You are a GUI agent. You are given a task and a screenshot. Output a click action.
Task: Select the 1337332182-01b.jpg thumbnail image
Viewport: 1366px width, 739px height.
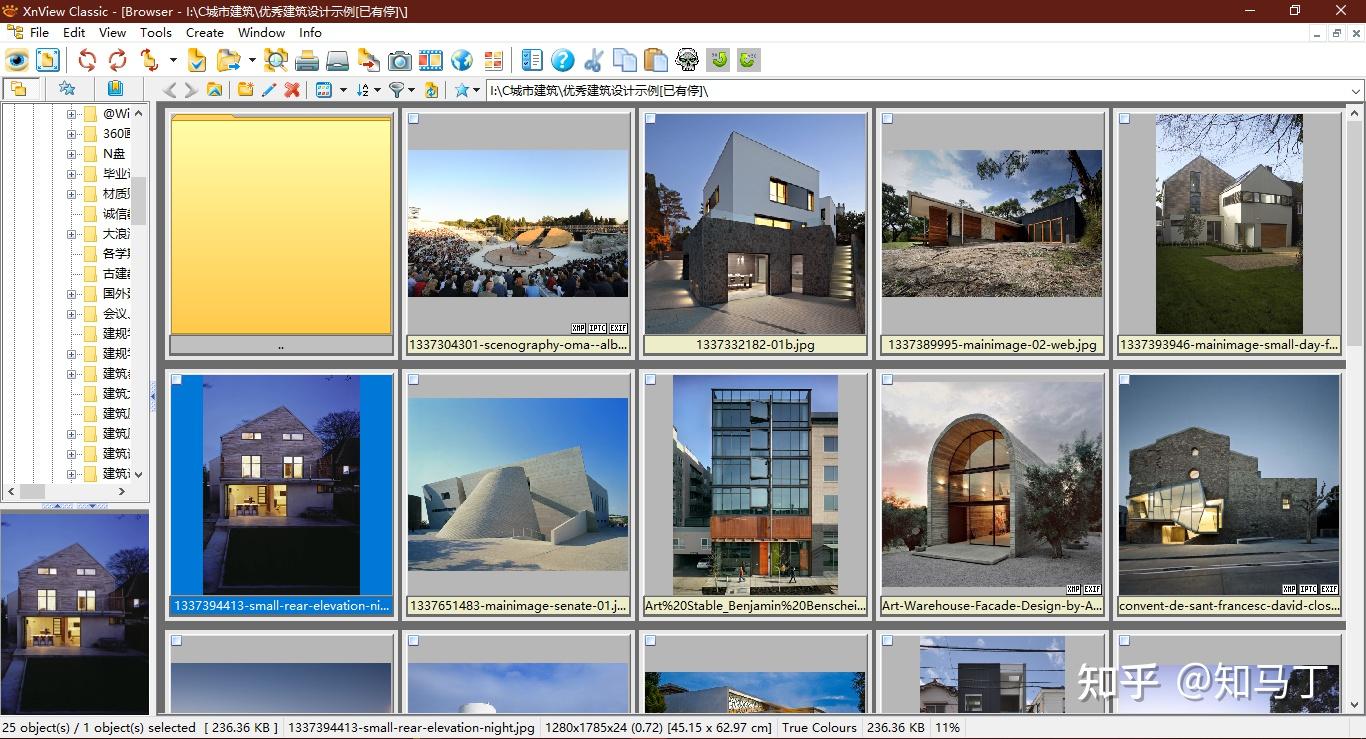(755, 224)
